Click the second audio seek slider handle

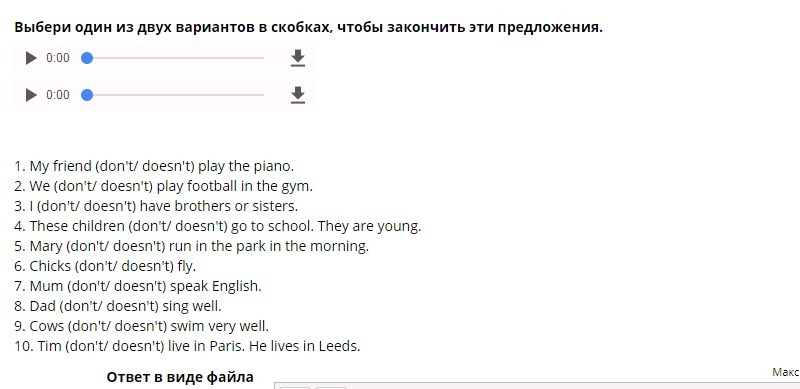[x=87, y=95]
